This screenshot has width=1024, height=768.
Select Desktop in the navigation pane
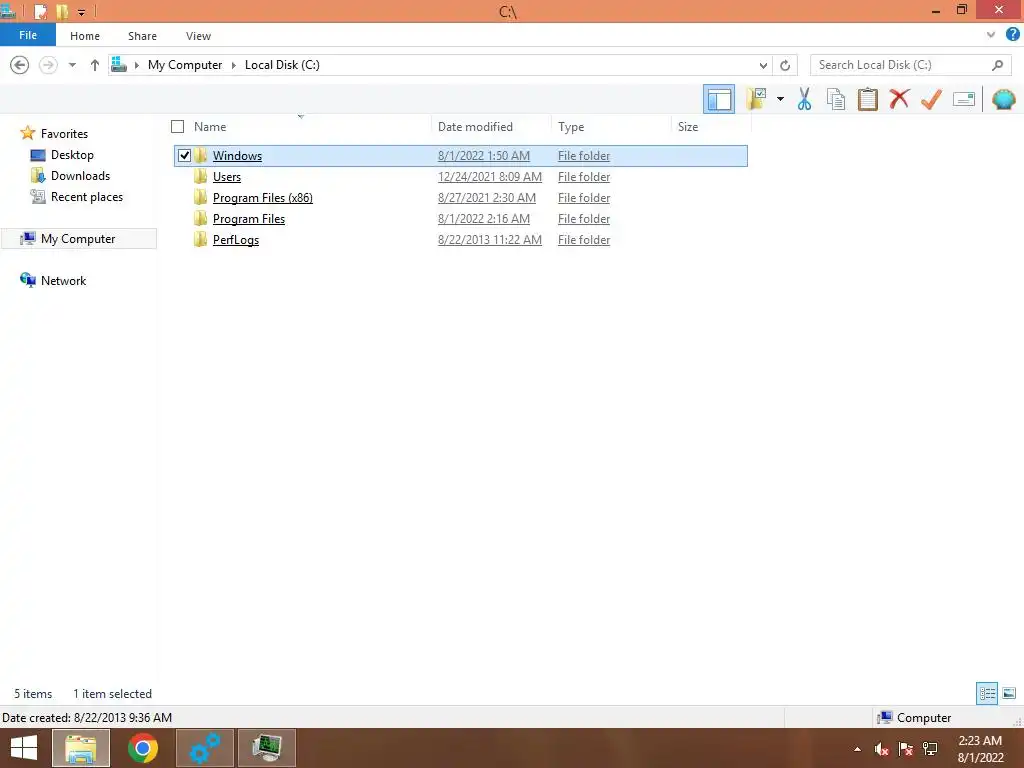[72, 155]
